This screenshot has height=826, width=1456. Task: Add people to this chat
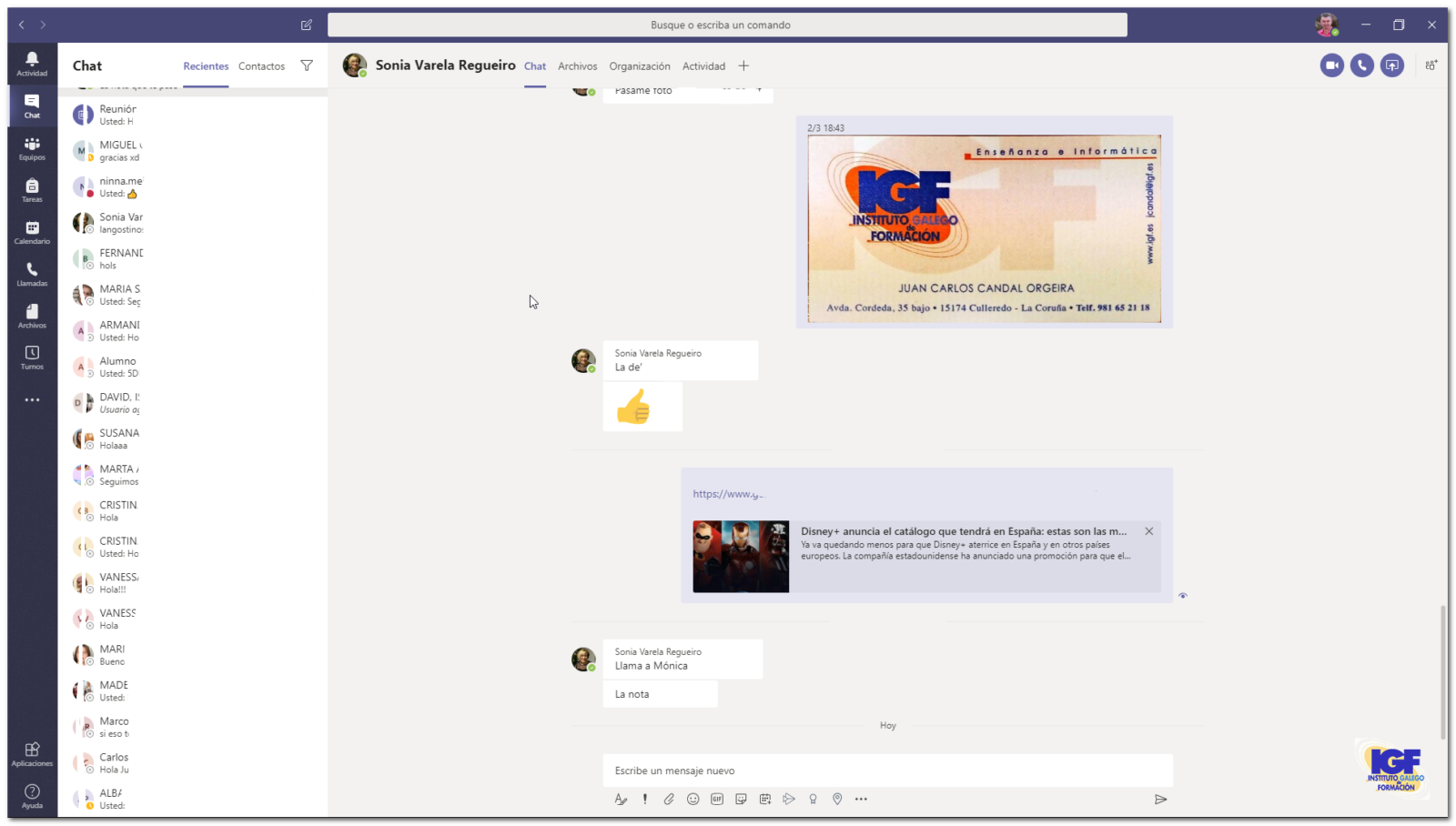1431,65
